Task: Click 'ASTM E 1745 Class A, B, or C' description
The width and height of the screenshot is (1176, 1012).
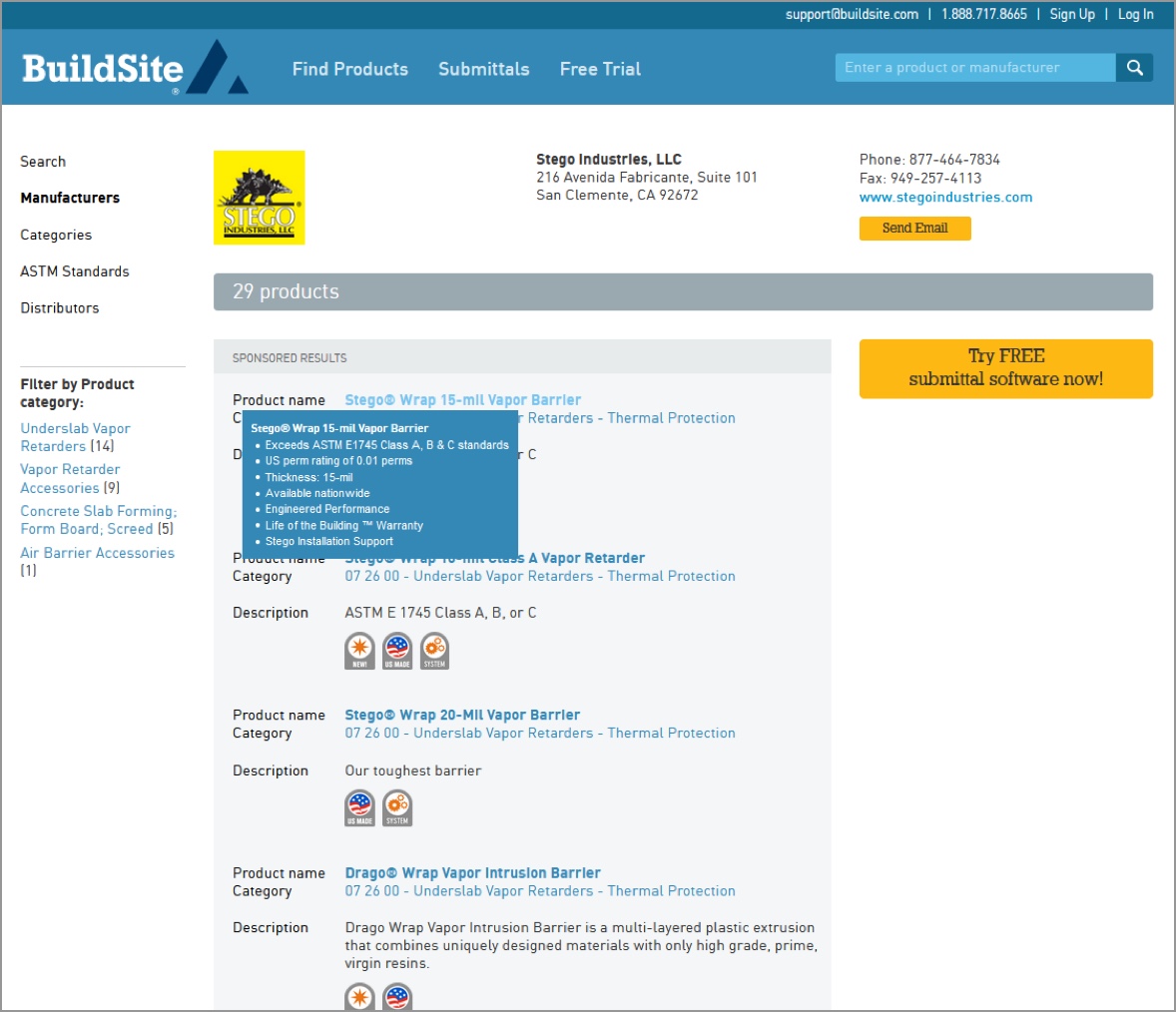Action: (440, 613)
